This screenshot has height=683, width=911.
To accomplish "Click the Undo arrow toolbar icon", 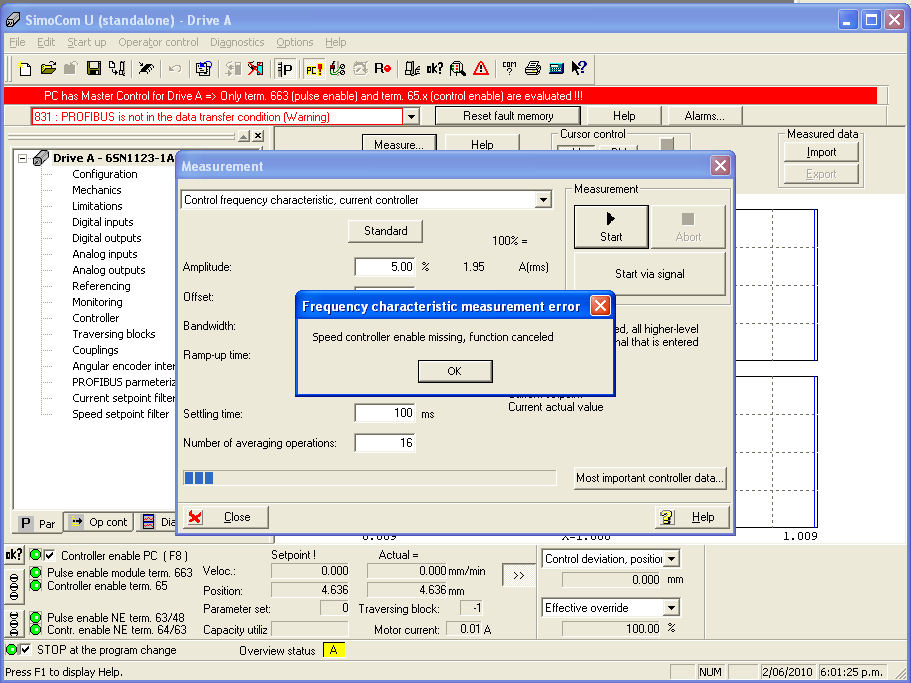I will point(174,69).
